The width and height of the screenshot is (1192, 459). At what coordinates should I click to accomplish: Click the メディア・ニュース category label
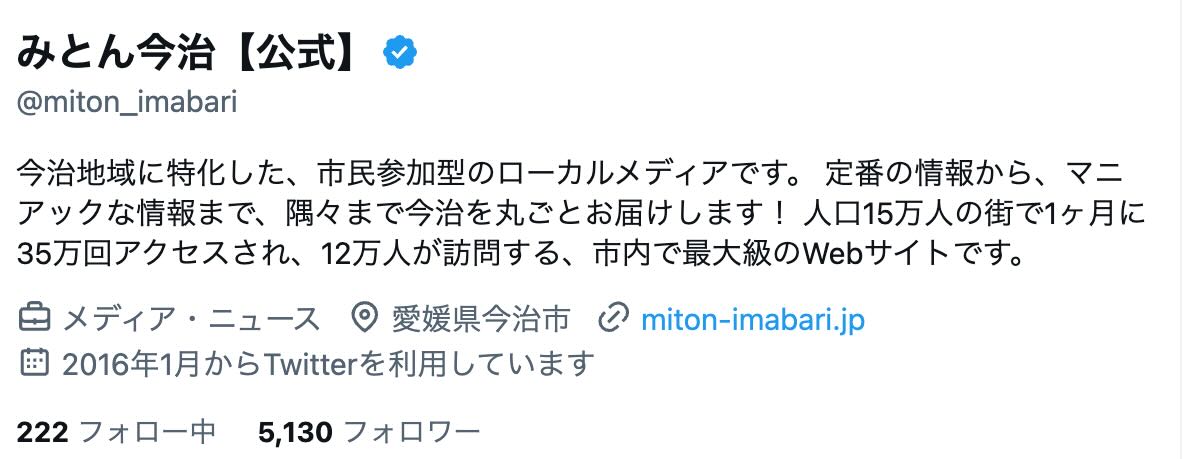click(192, 319)
